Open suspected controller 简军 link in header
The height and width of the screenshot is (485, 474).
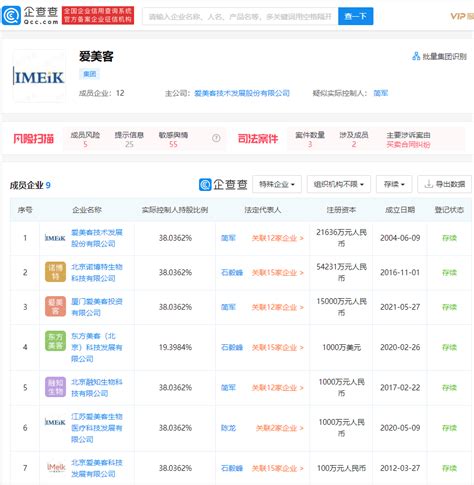click(x=381, y=93)
